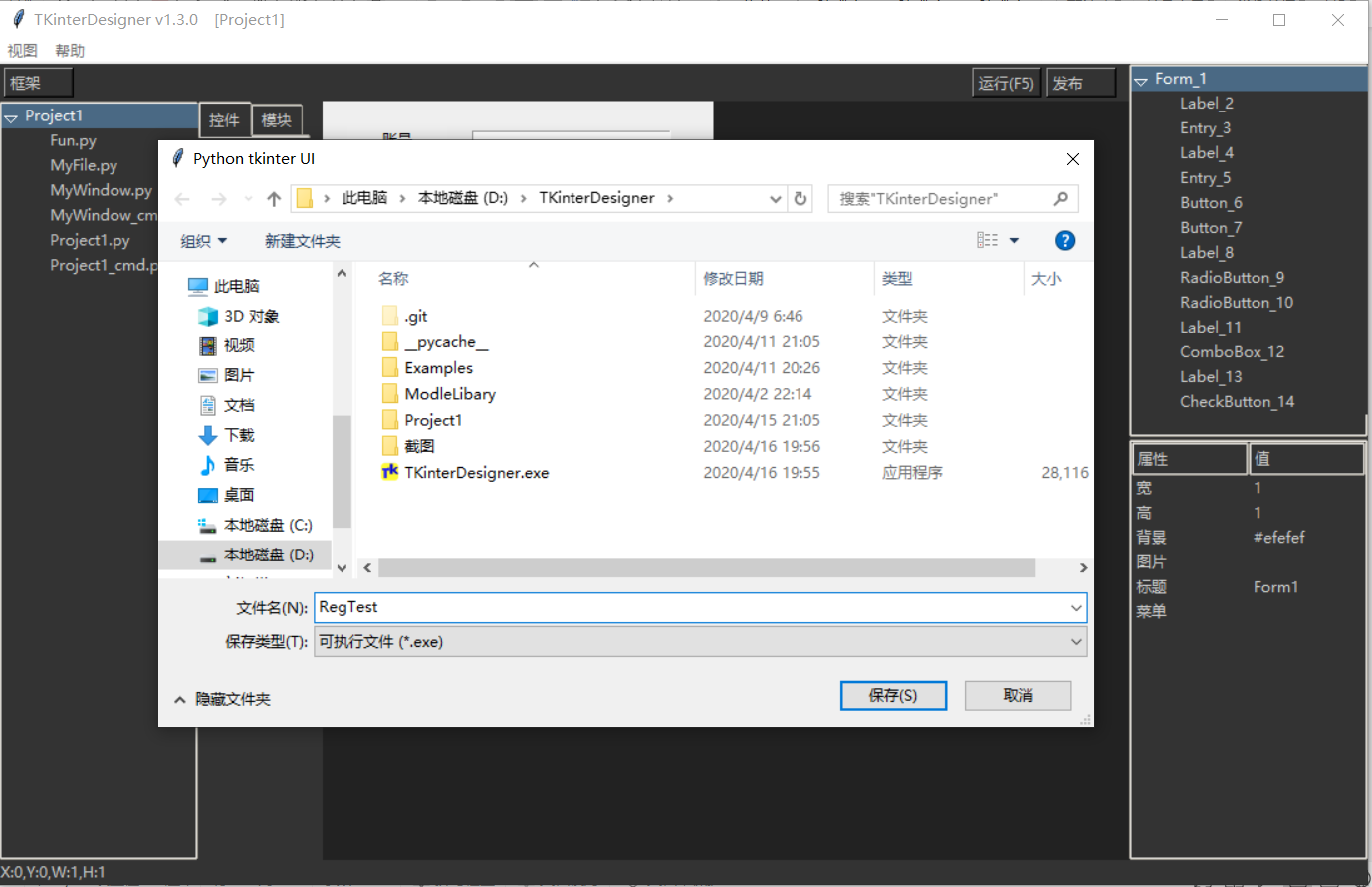The image size is (1372, 887).
Task: Select 3D 对象 in navigation pane
Action: click(239, 316)
